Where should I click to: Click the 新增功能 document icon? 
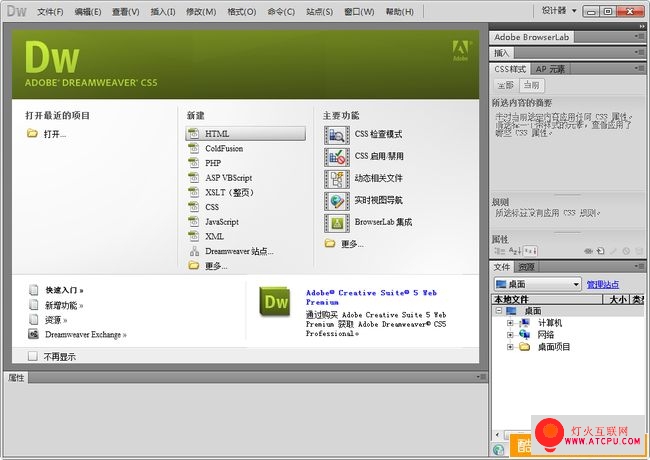pos(34,305)
